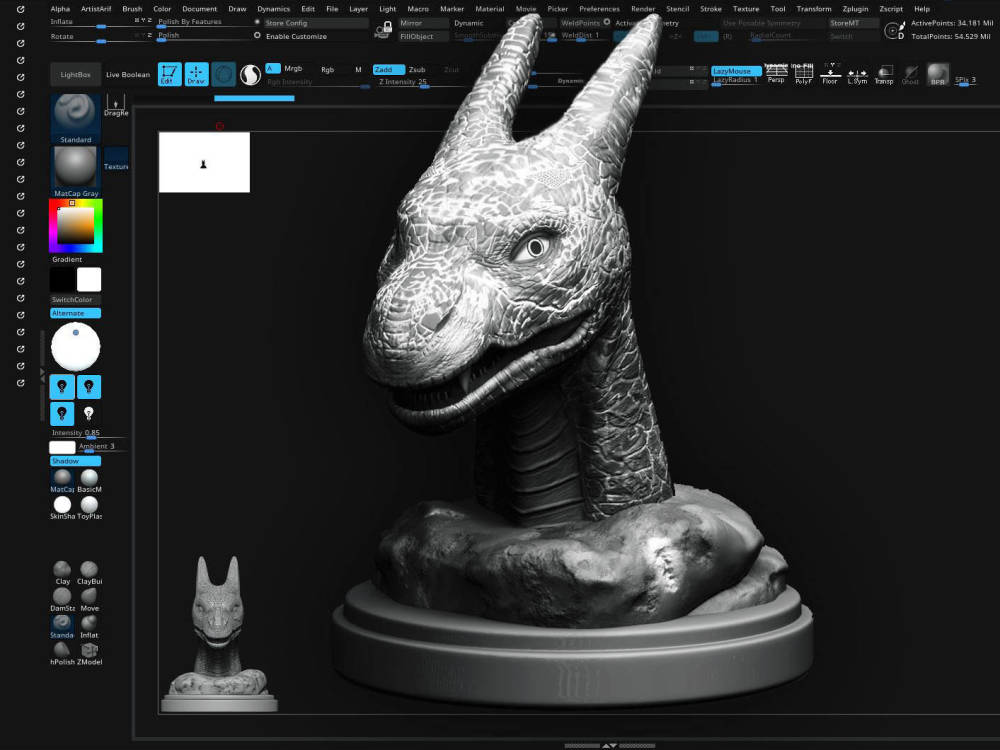Click the Mirror button
1000x750 pixels.
423,23
